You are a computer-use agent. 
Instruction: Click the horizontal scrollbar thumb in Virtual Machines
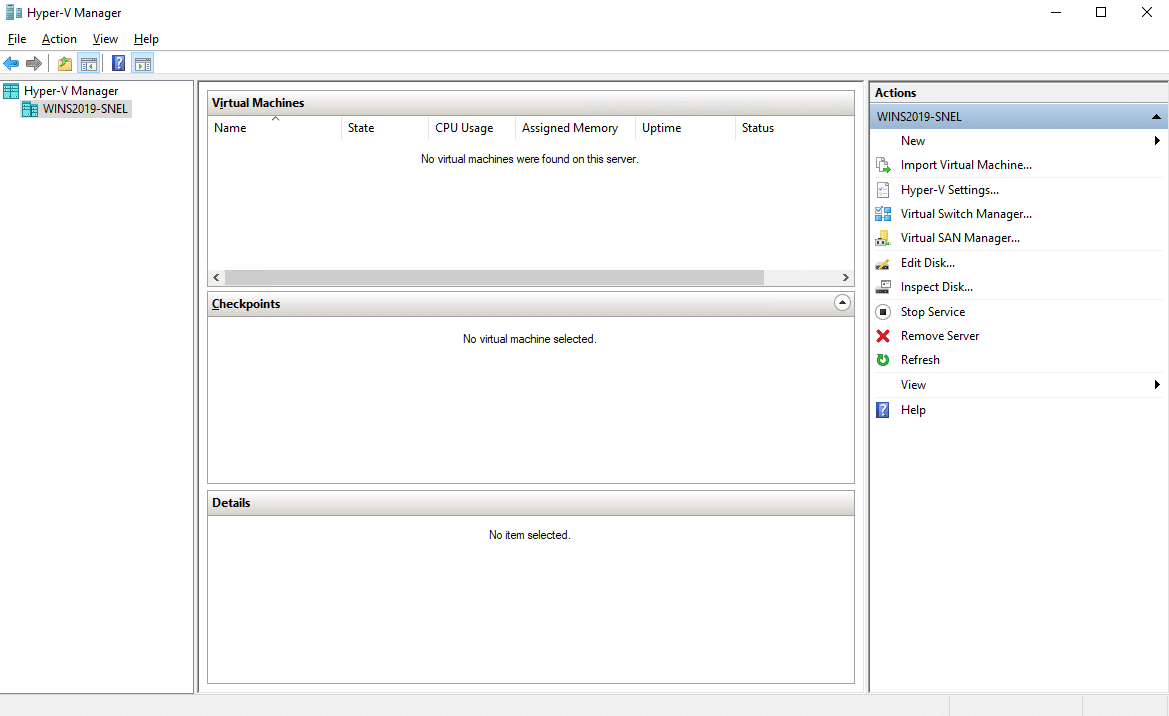(x=494, y=277)
